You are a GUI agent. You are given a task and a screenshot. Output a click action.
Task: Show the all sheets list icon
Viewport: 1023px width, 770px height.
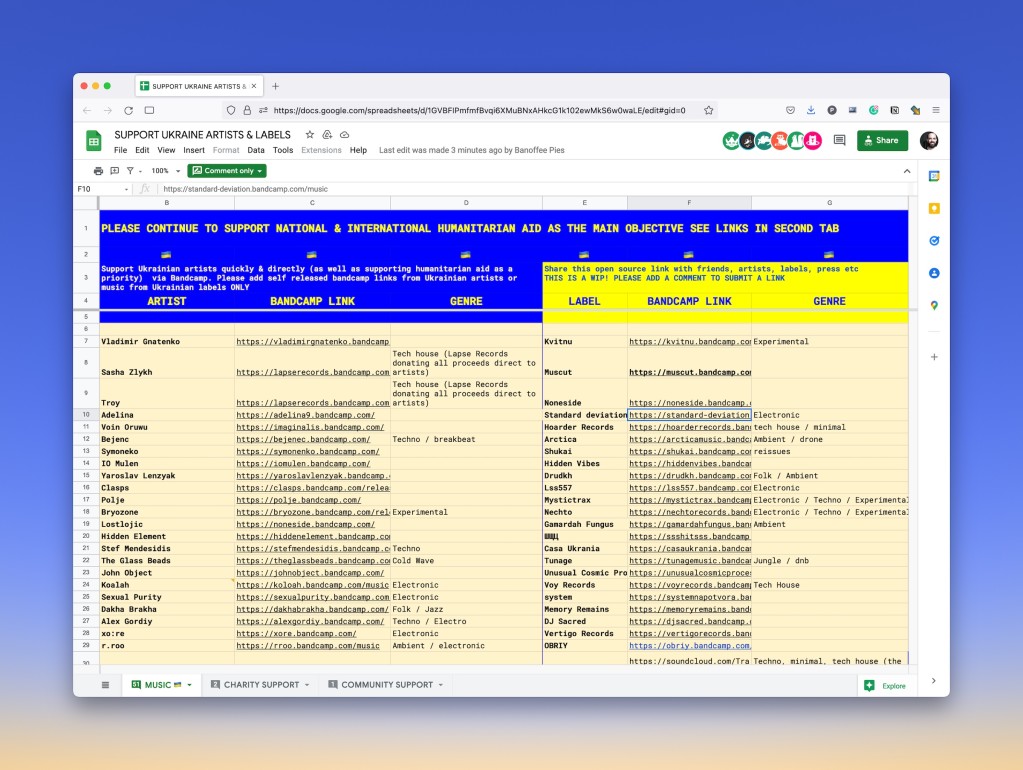(x=105, y=685)
